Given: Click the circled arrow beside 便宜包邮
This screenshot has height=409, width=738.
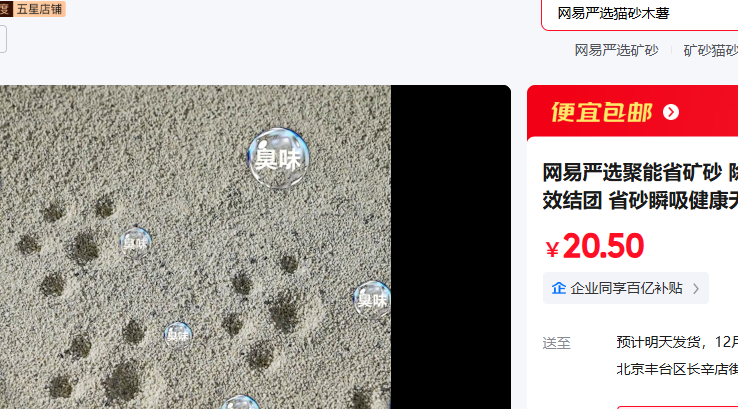Looking at the screenshot, I should (671, 112).
